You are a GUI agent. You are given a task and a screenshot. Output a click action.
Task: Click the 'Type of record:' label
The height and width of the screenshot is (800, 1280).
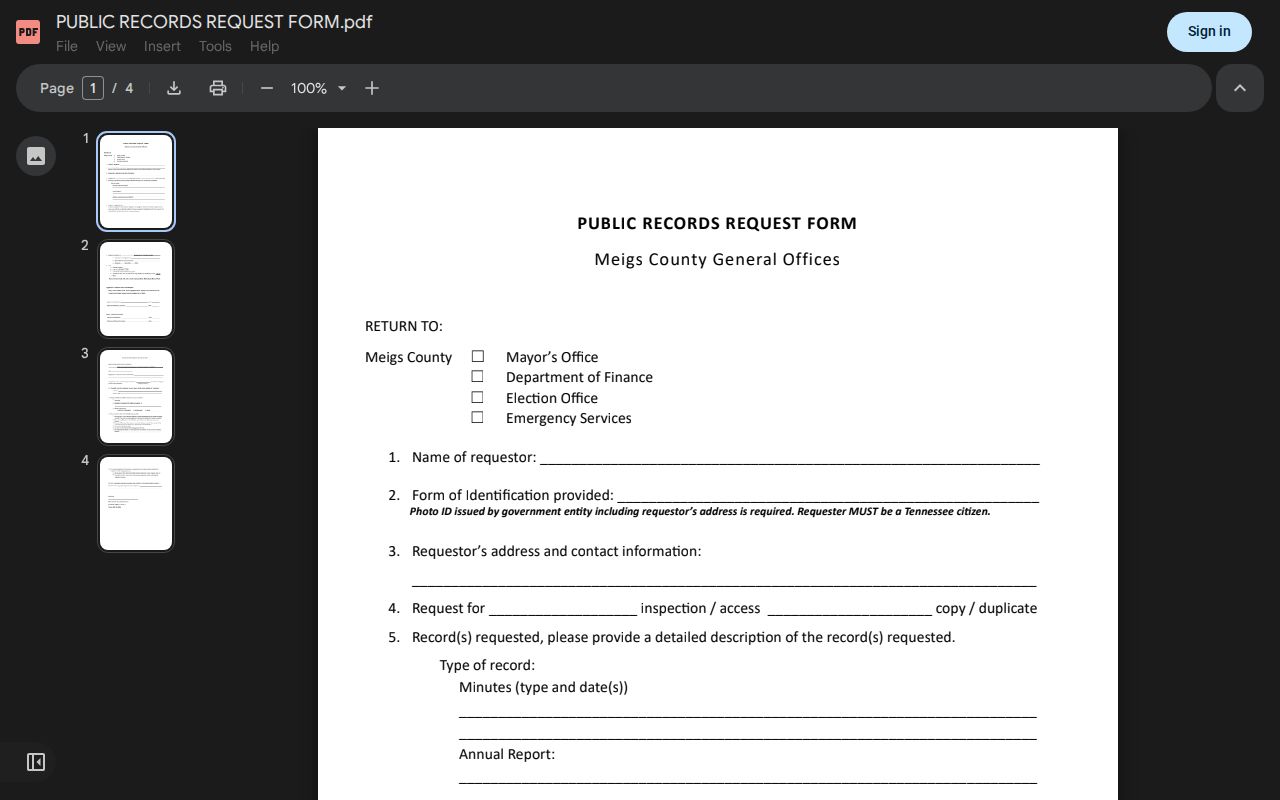tap(487, 665)
